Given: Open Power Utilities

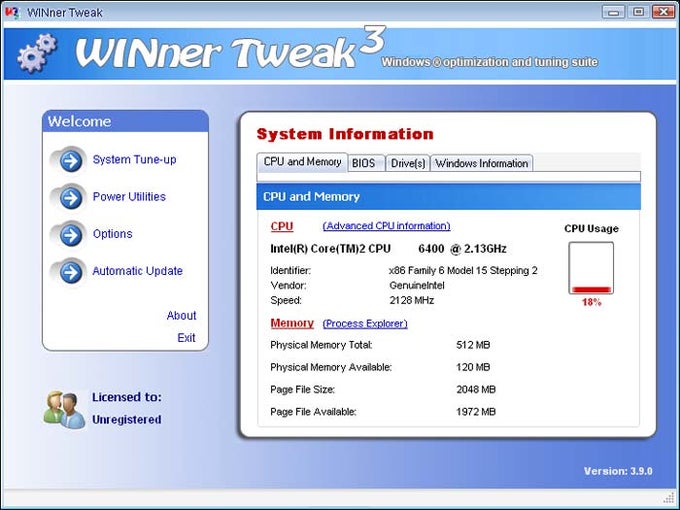Looking at the screenshot, I should 129,196.
